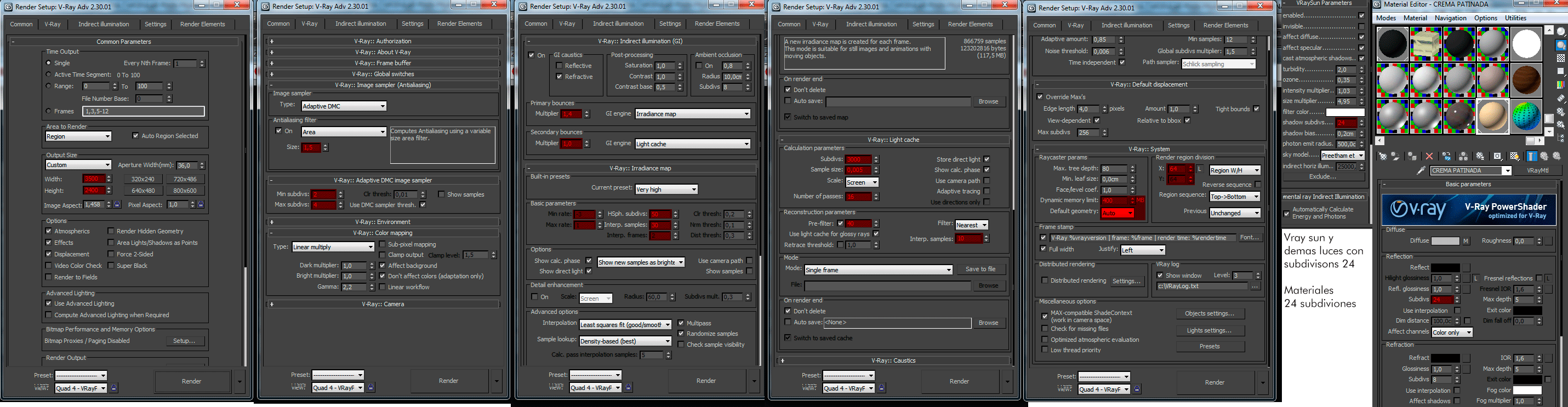Toggle checkered Background icon in Material Editor
The height and width of the screenshot is (407, 1568).
pos(1561,59)
